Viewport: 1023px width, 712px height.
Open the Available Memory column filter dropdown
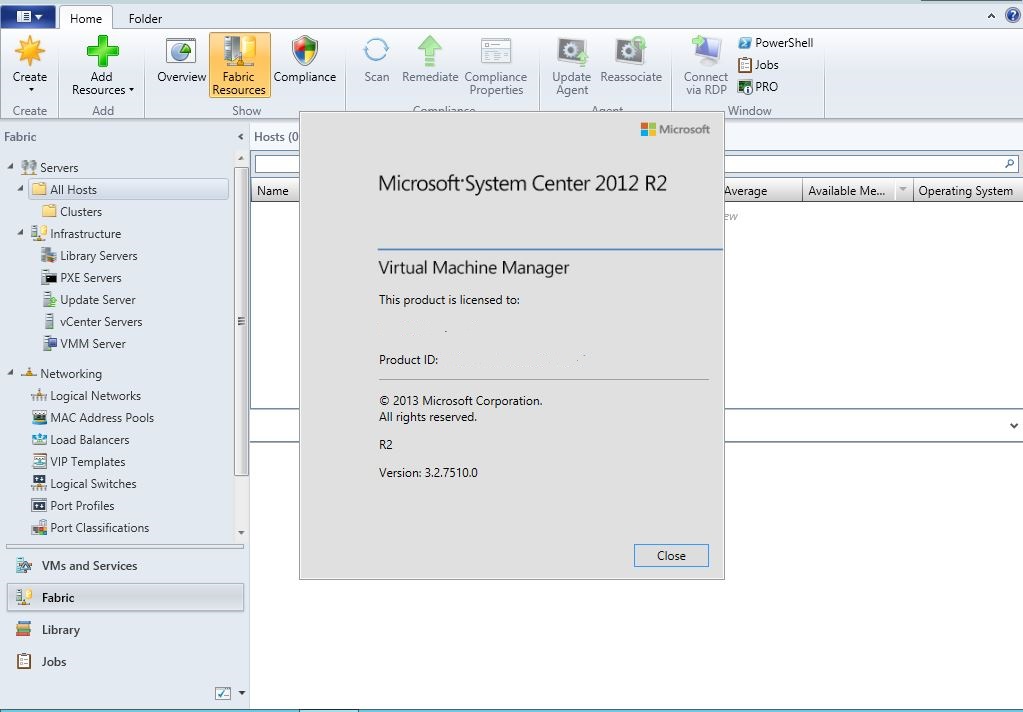[903, 190]
